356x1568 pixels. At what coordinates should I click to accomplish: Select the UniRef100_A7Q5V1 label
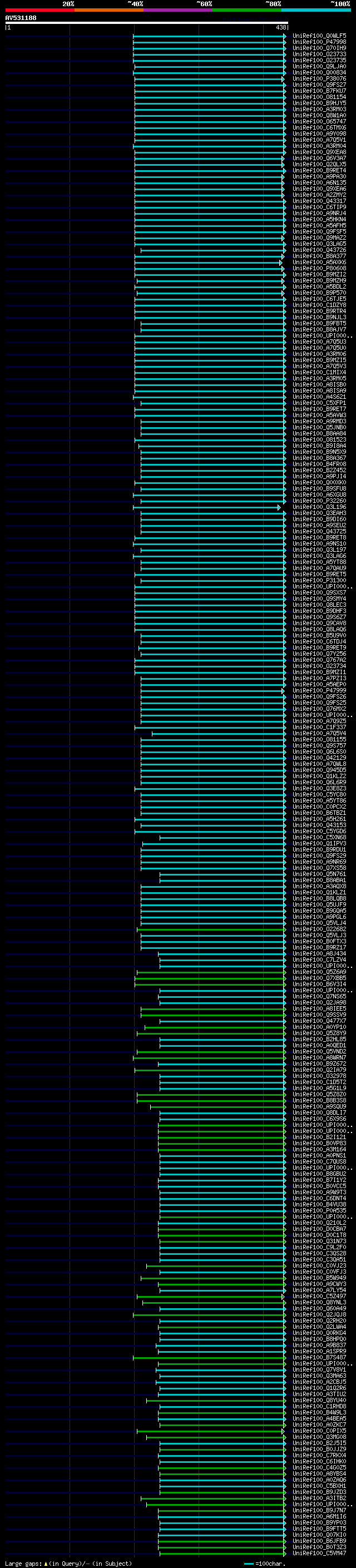(x=319, y=140)
